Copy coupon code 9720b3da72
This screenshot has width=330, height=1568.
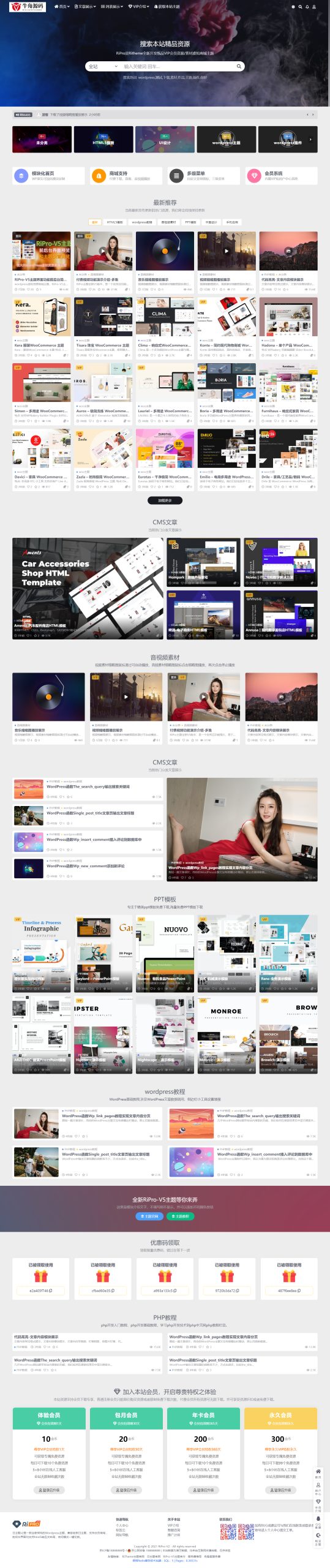click(227, 1291)
